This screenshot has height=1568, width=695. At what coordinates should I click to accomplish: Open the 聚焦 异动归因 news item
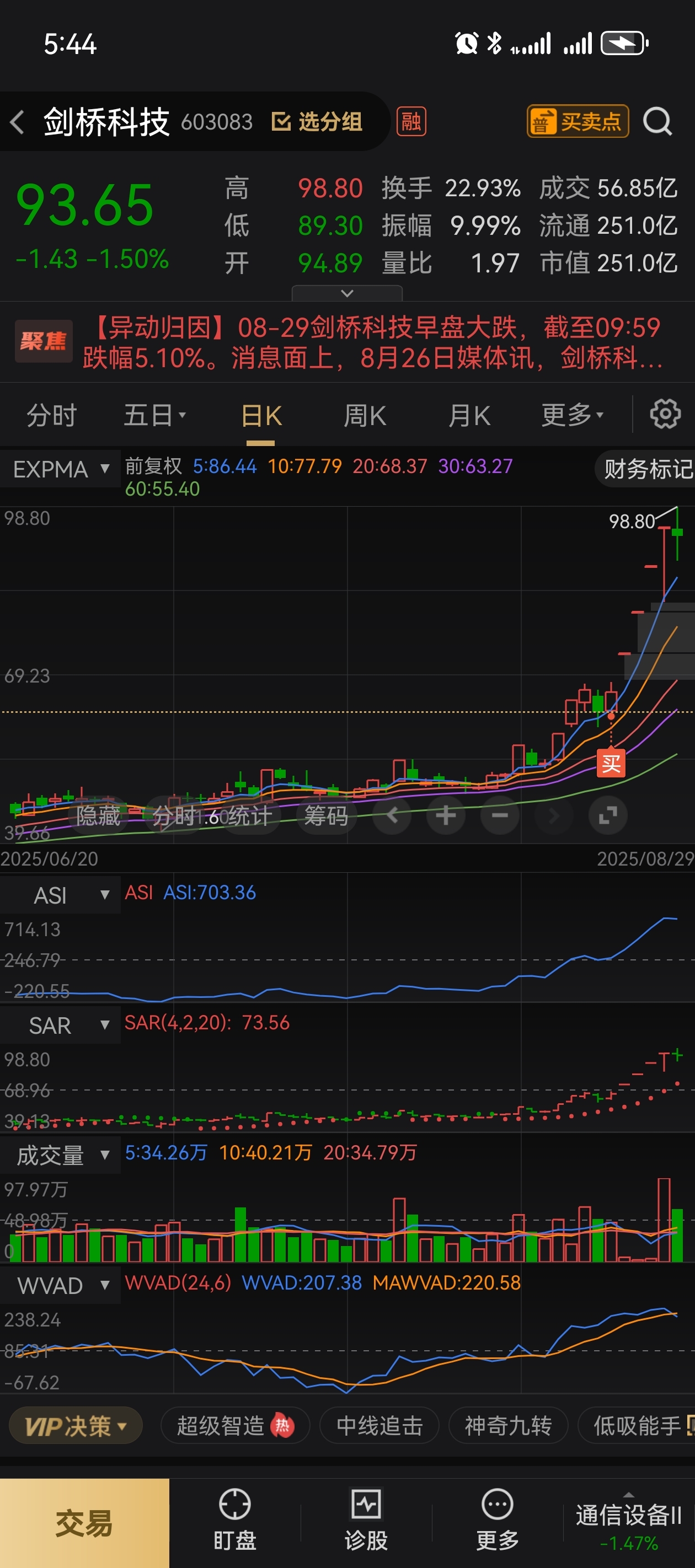click(x=347, y=342)
